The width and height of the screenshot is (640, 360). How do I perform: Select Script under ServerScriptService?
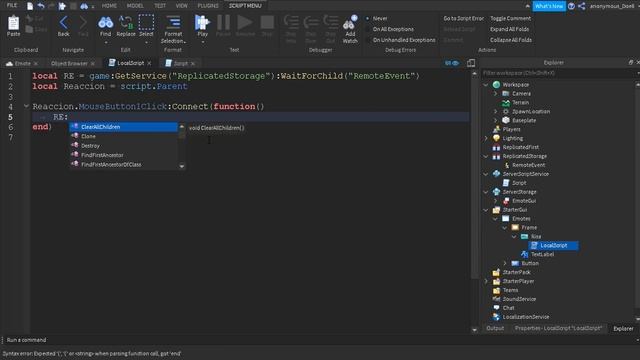pyautogui.click(x=519, y=183)
